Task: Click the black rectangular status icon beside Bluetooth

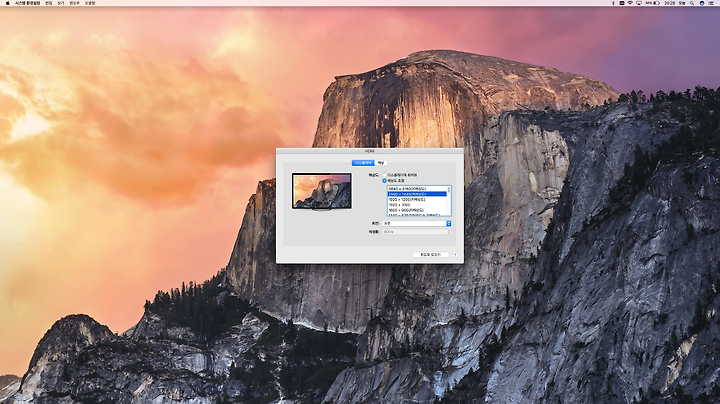Action: [622, 3]
